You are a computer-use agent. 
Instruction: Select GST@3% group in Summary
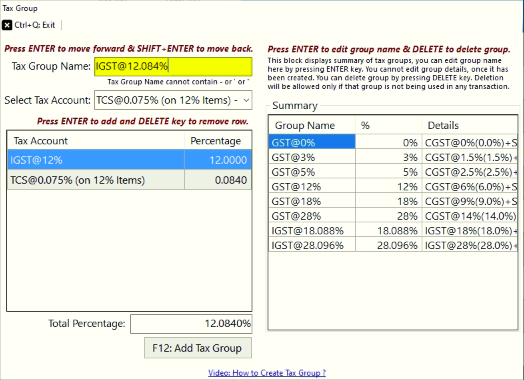[393, 157]
